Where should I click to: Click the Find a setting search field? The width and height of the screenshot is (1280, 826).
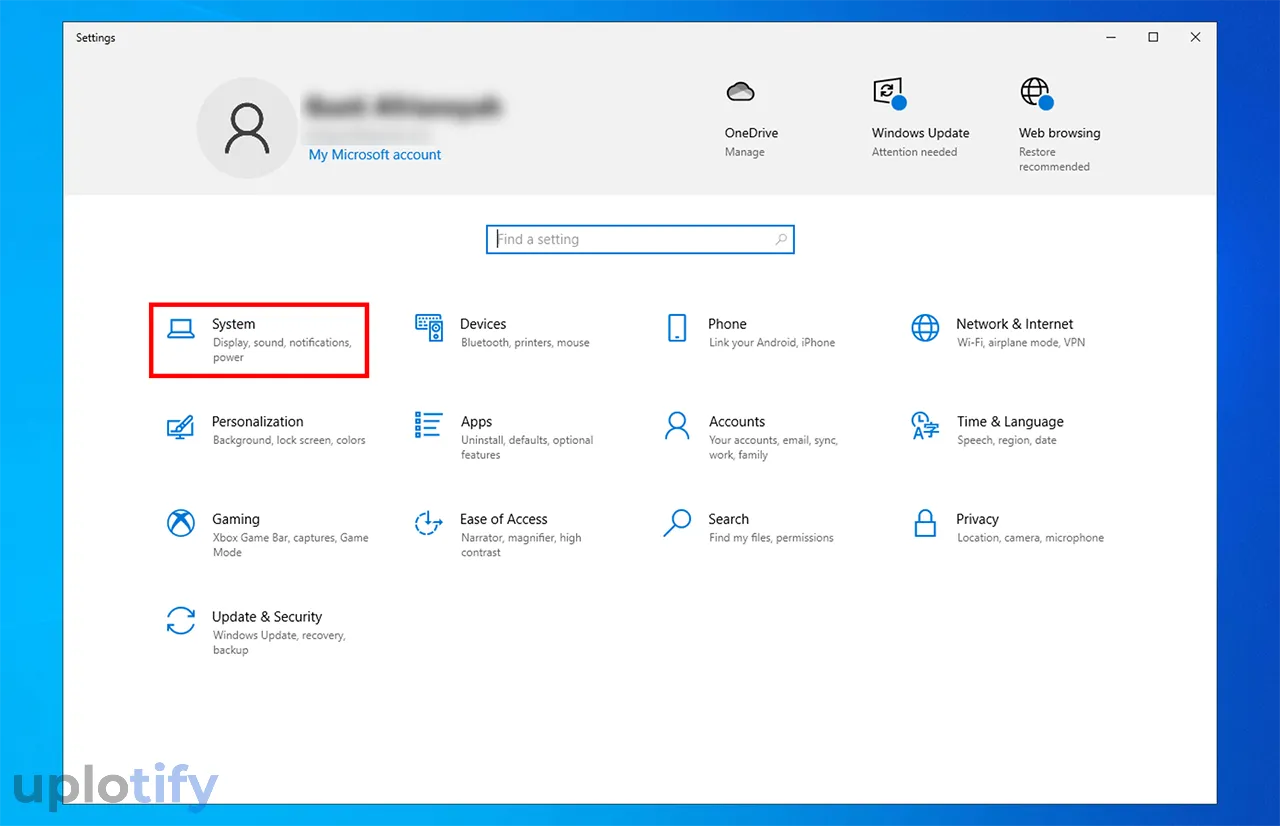point(640,240)
